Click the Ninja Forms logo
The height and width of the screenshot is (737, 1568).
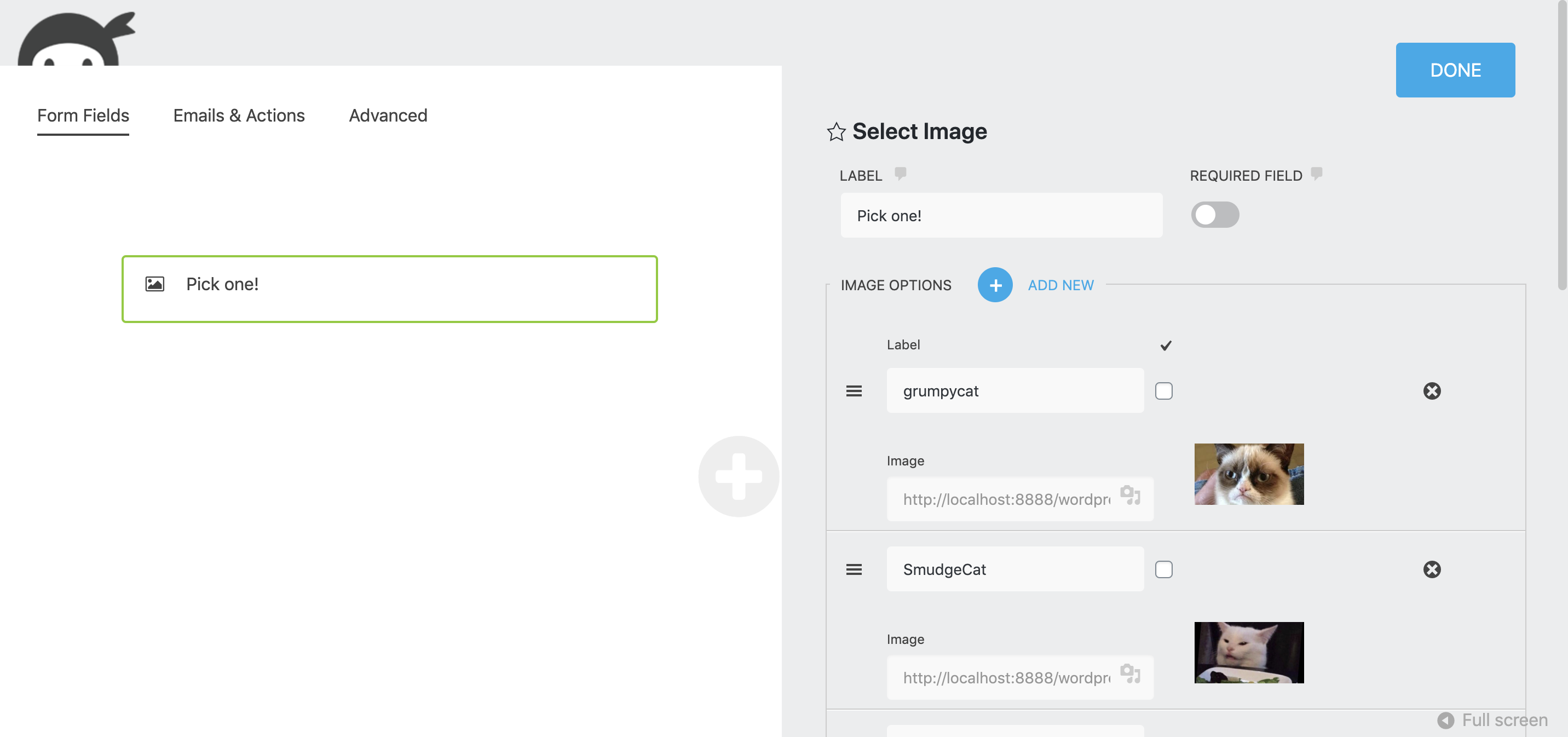click(x=76, y=37)
